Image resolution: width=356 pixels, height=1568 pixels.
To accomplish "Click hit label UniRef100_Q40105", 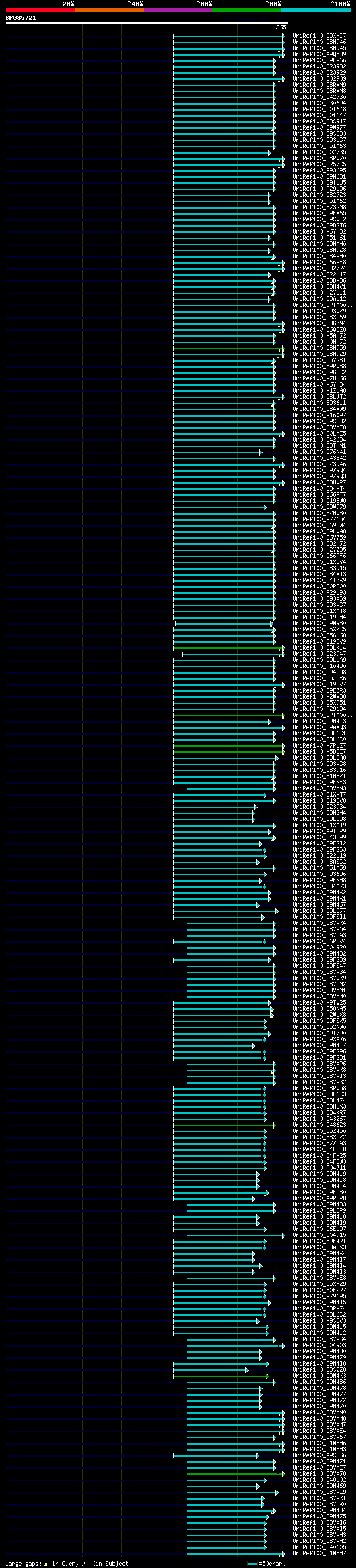I will point(319,1547).
